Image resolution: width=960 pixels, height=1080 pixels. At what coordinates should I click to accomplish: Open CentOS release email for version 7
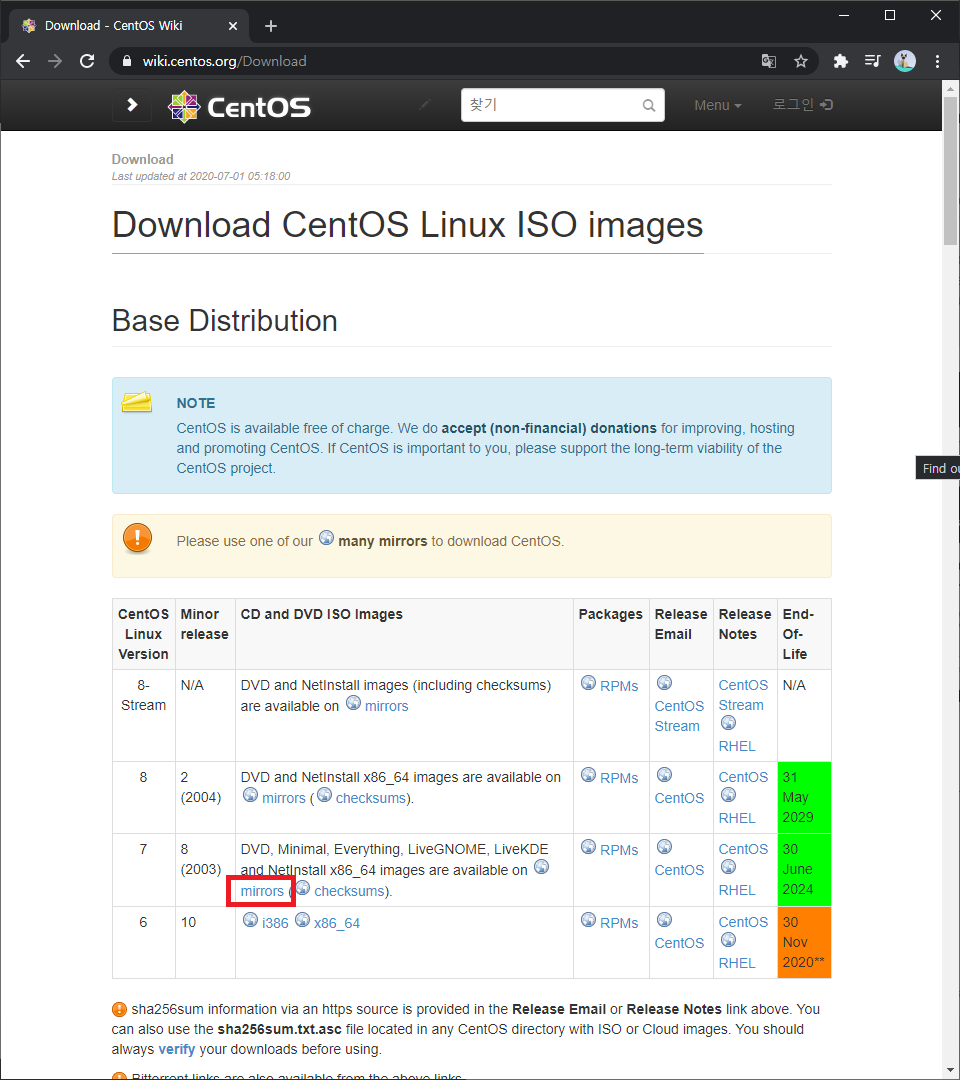click(x=679, y=870)
